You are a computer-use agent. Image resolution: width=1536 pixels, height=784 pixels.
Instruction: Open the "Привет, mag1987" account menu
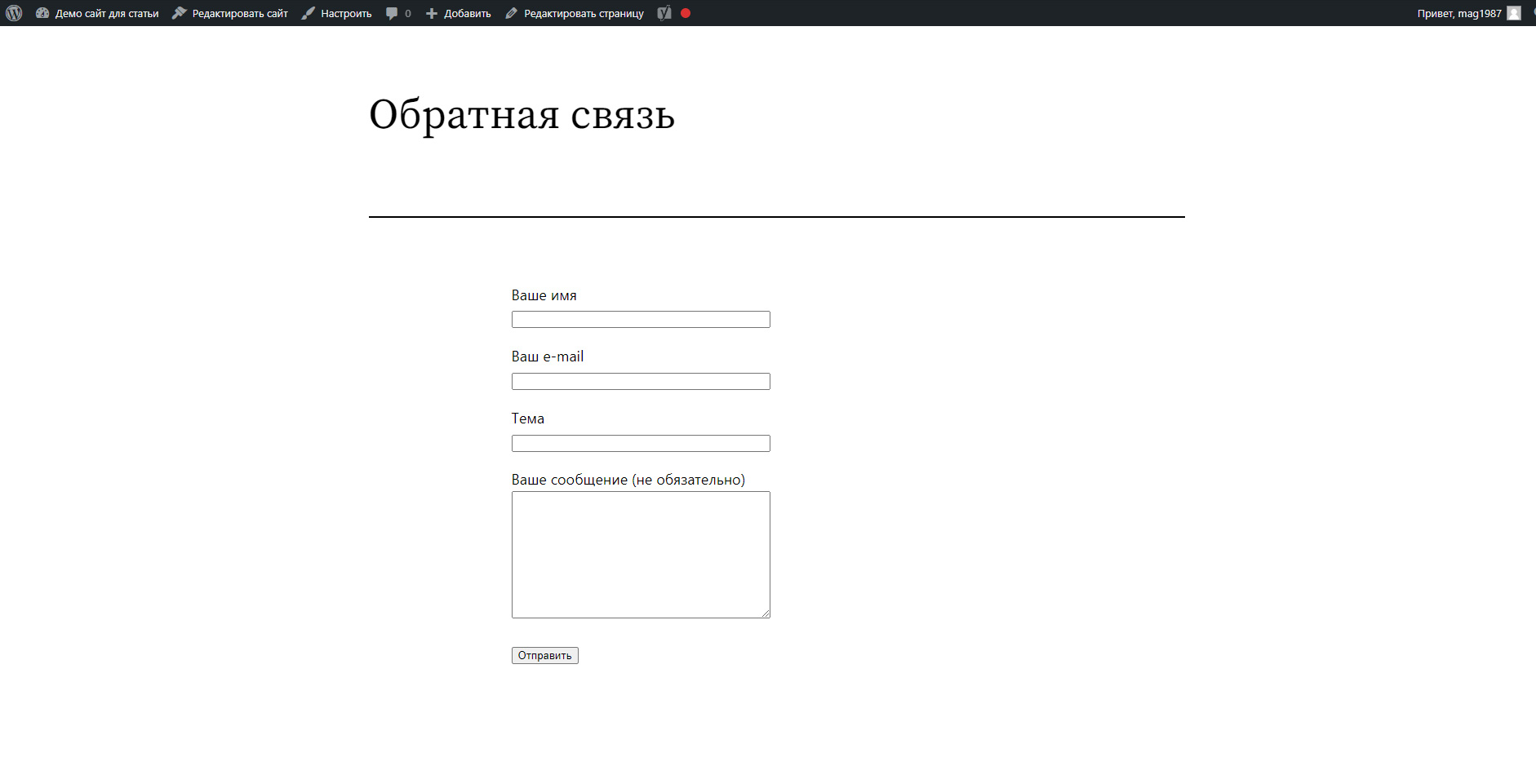coord(1458,13)
